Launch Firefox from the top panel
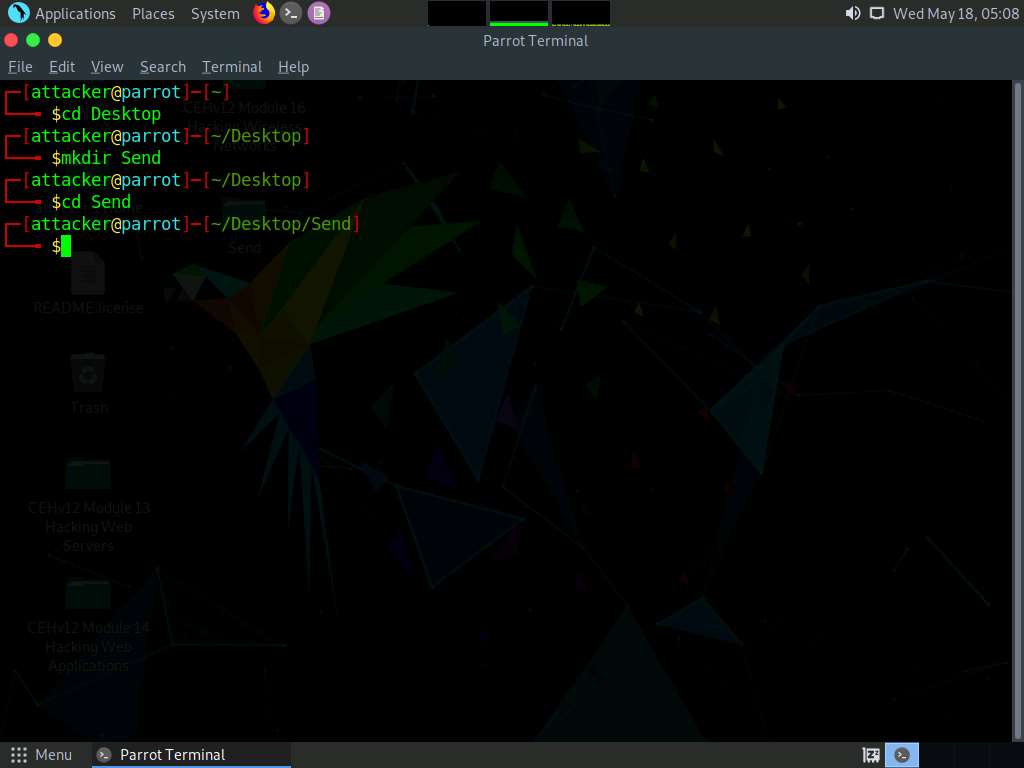The image size is (1024, 768). click(264, 13)
